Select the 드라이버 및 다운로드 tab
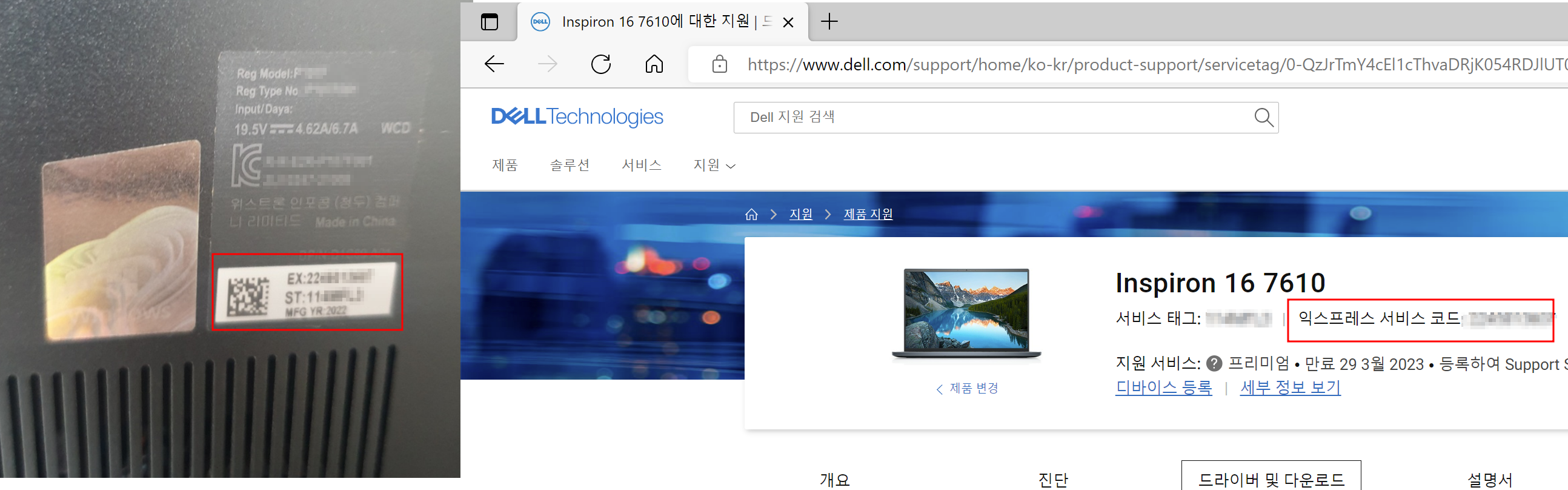 (x=1271, y=476)
